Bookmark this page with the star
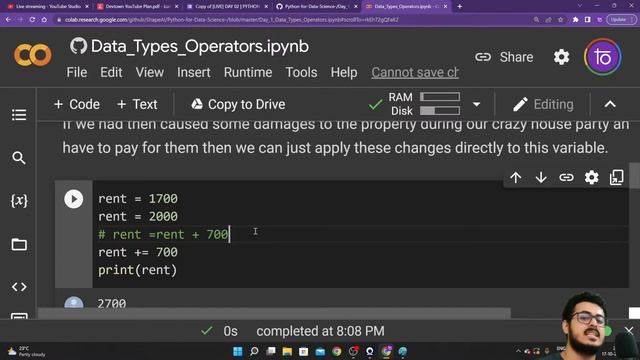This screenshot has width=640, height=360. (560, 20)
